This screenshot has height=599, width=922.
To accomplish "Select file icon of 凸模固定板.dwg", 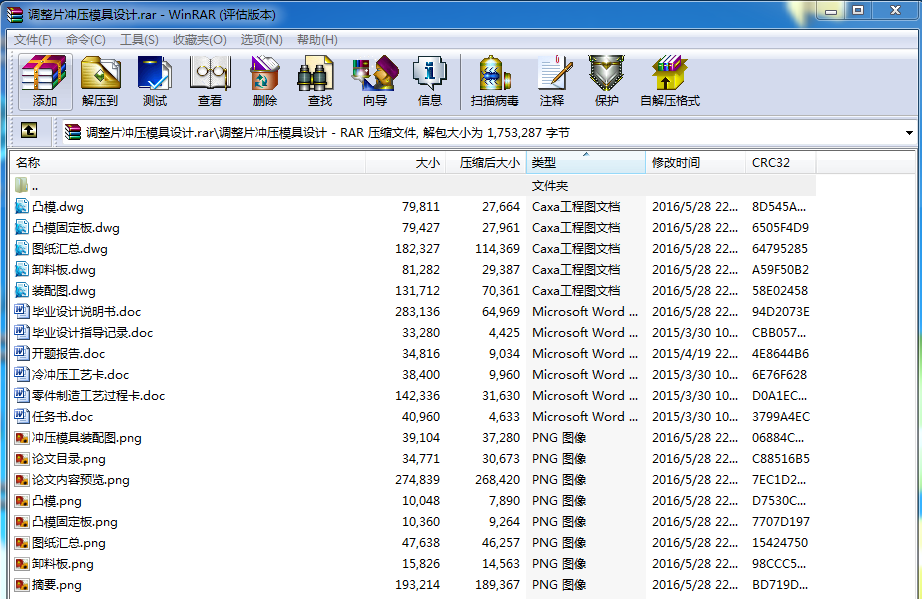I will tap(22, 227).
